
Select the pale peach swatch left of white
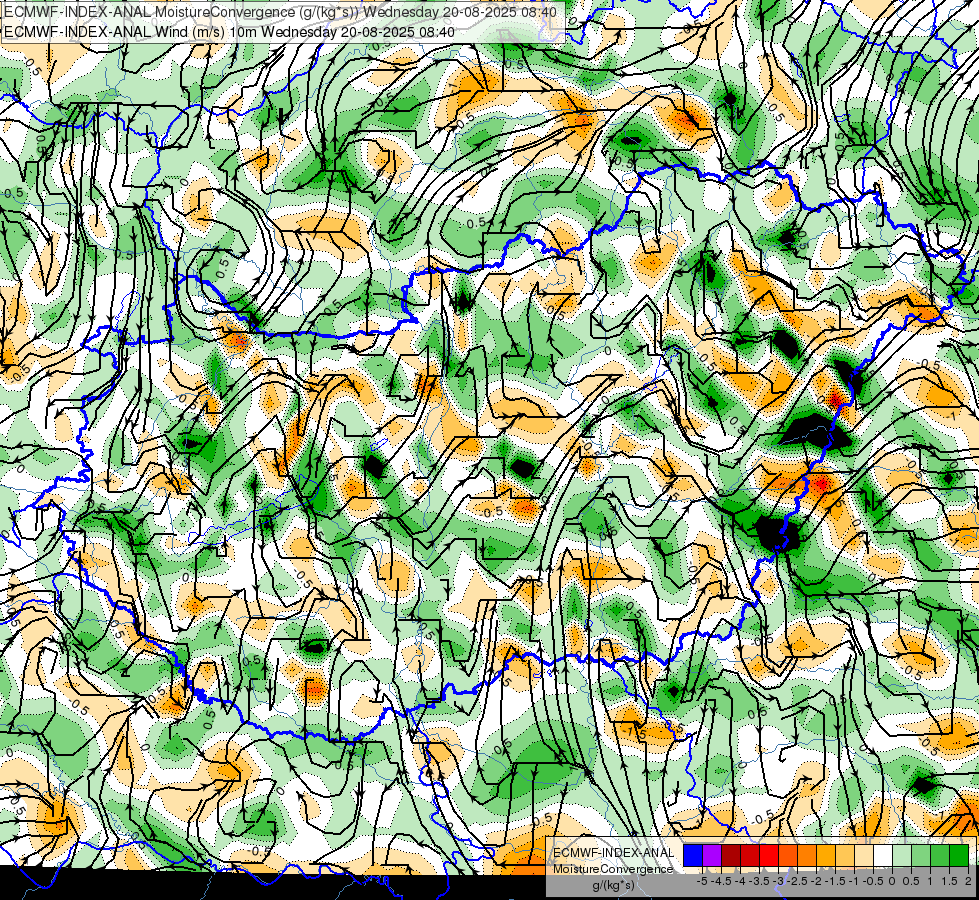pyautogui.click(x=863, y=855)
